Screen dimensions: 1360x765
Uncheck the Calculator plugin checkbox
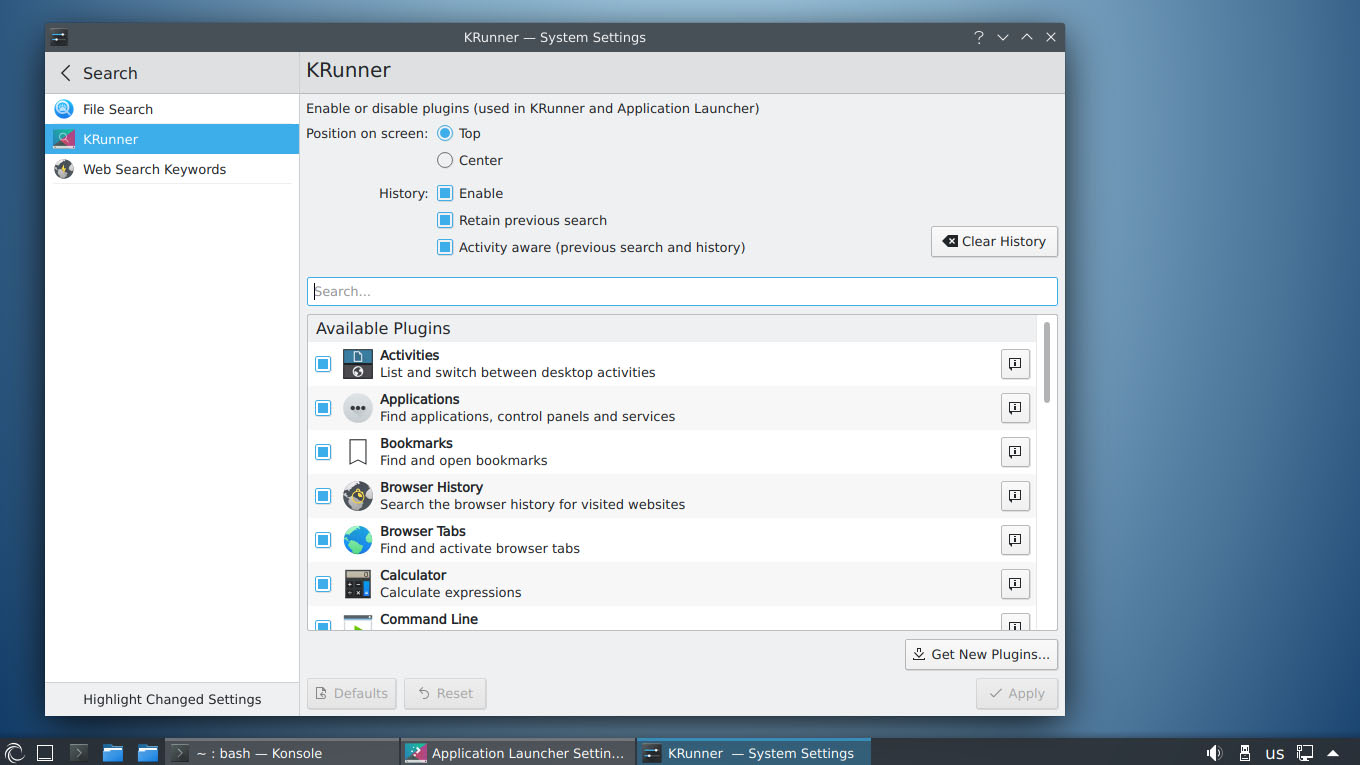point(323,584)
